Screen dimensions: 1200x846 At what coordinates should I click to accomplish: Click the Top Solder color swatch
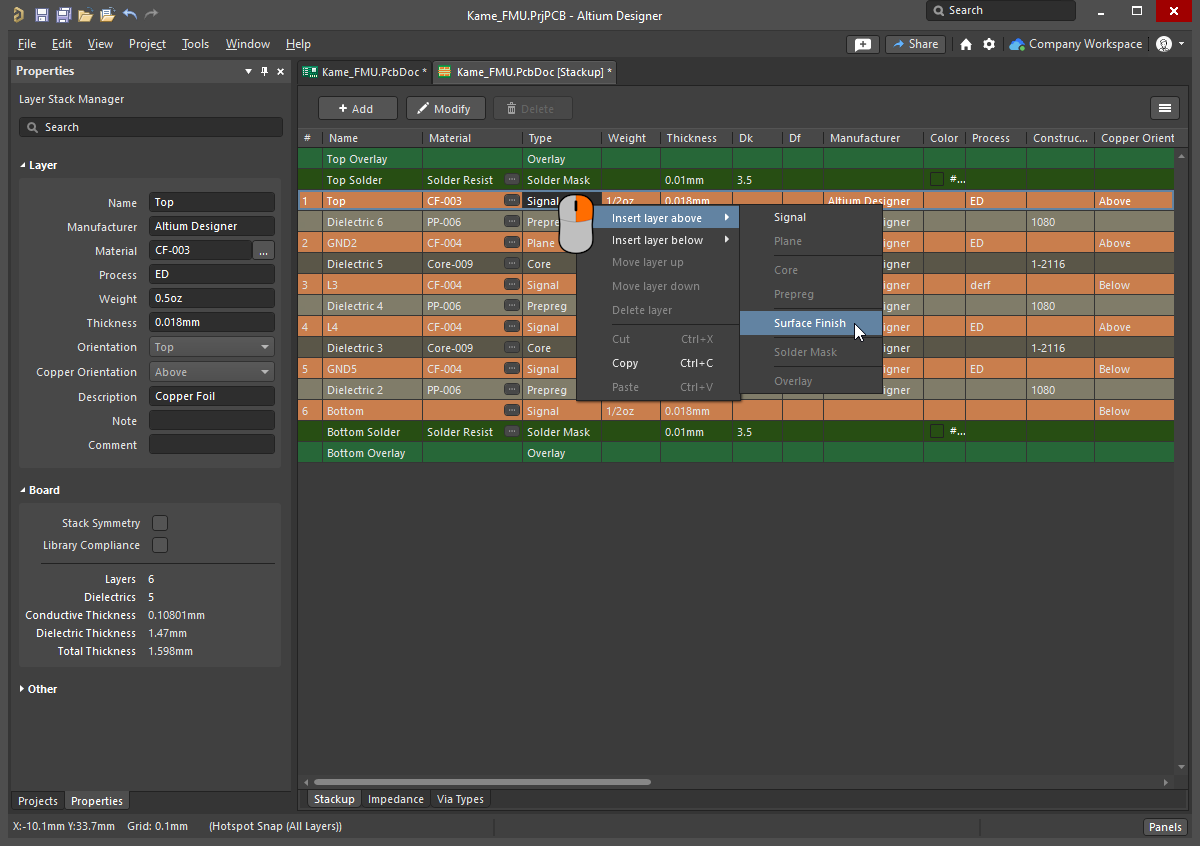(937, 180)
